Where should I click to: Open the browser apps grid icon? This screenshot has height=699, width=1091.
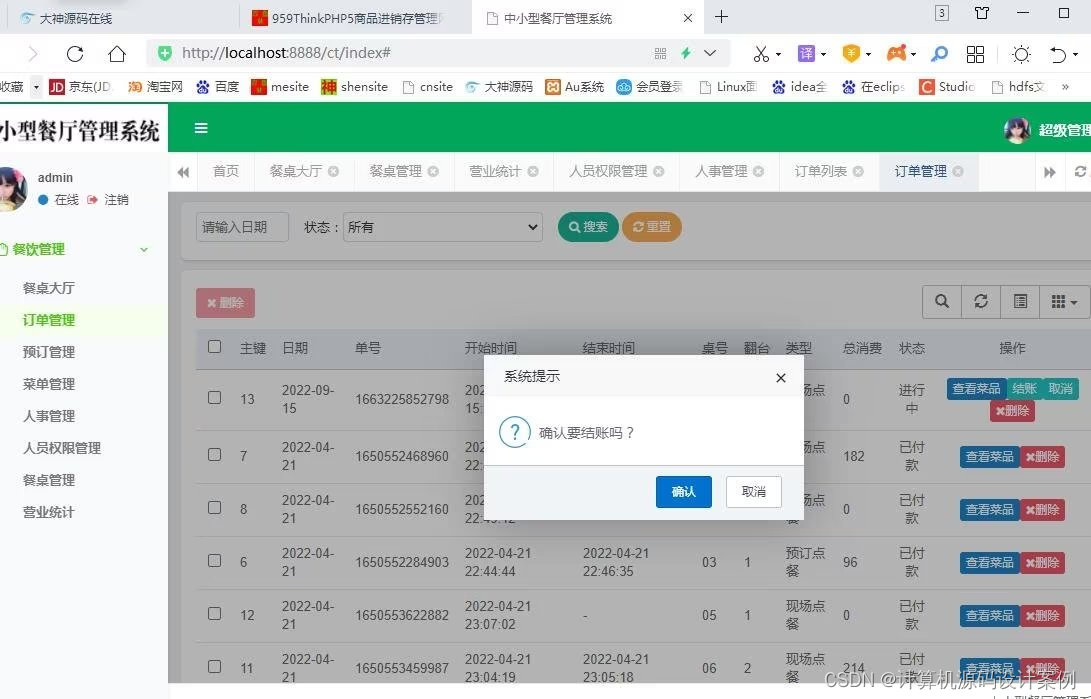pos(975,54)
